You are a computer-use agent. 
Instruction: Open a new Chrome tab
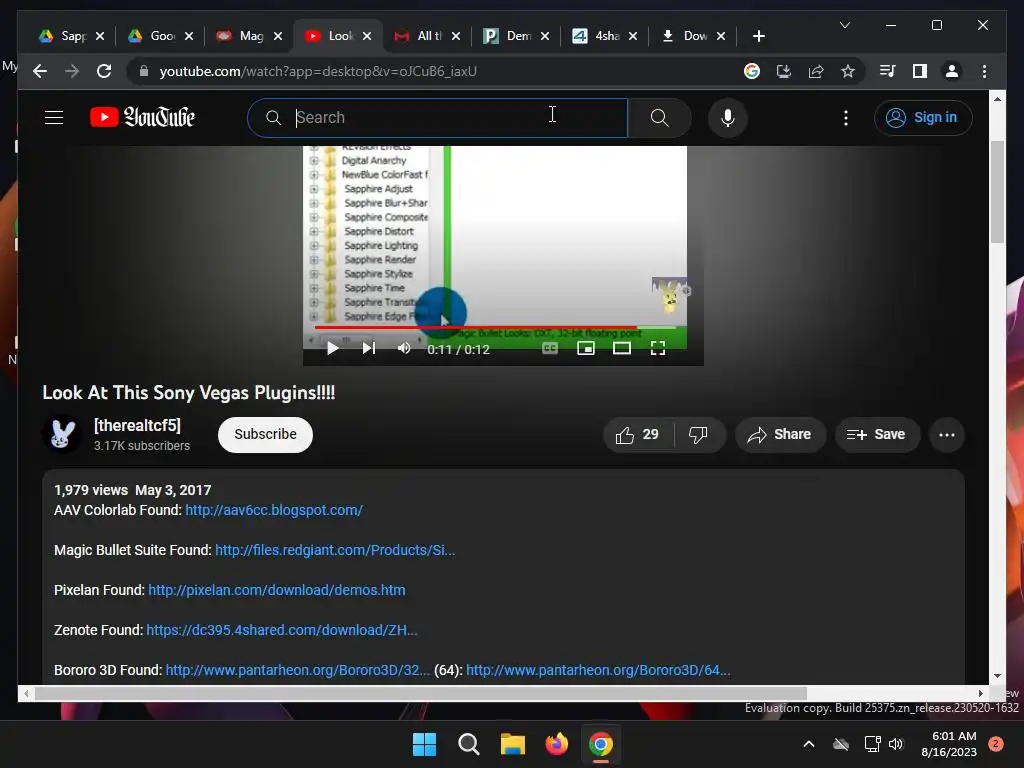point(758,36)
